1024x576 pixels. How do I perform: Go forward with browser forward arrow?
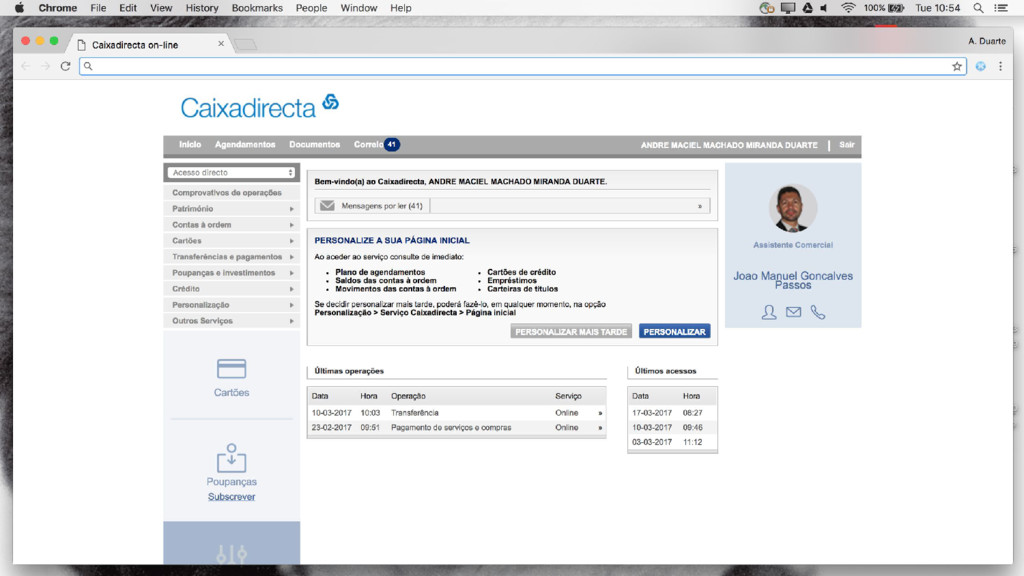click(45, 66)
